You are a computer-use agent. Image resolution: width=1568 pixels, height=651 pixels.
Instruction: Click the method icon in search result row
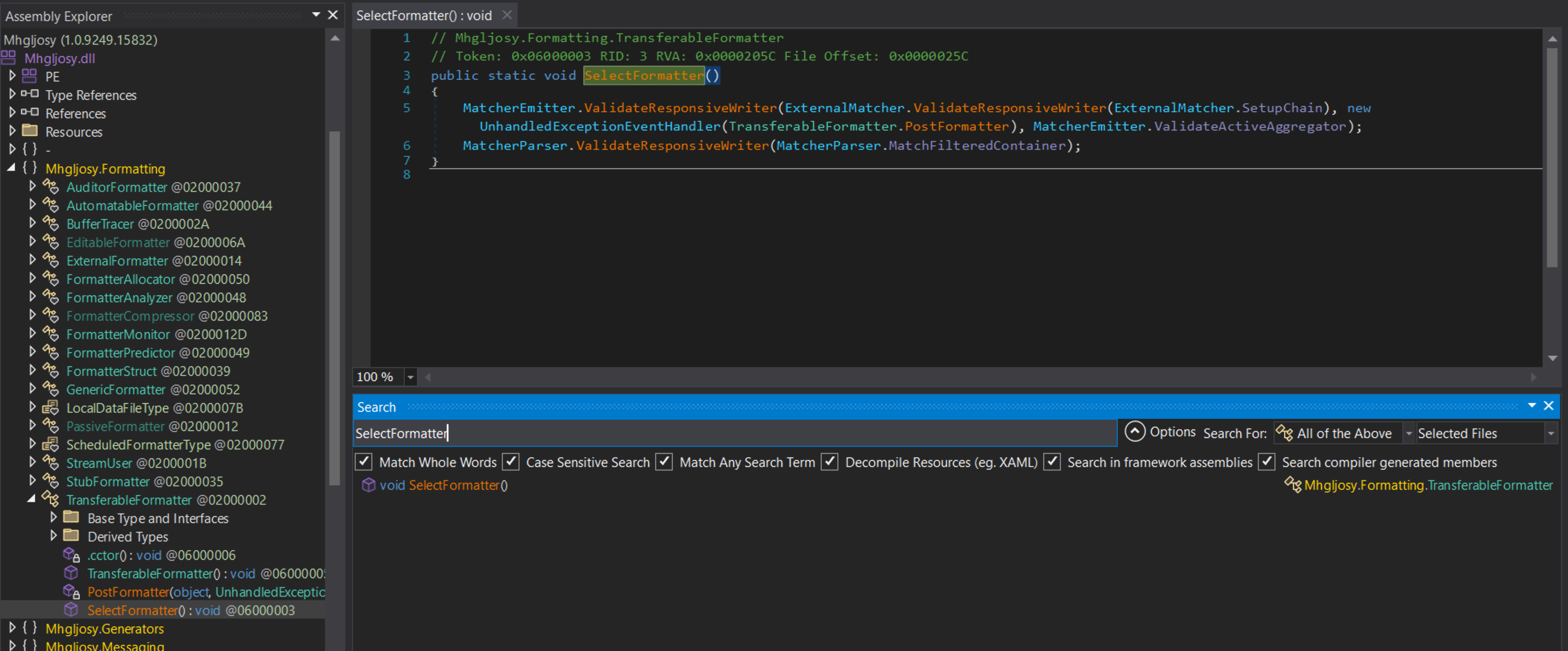[x=368, y=485]
